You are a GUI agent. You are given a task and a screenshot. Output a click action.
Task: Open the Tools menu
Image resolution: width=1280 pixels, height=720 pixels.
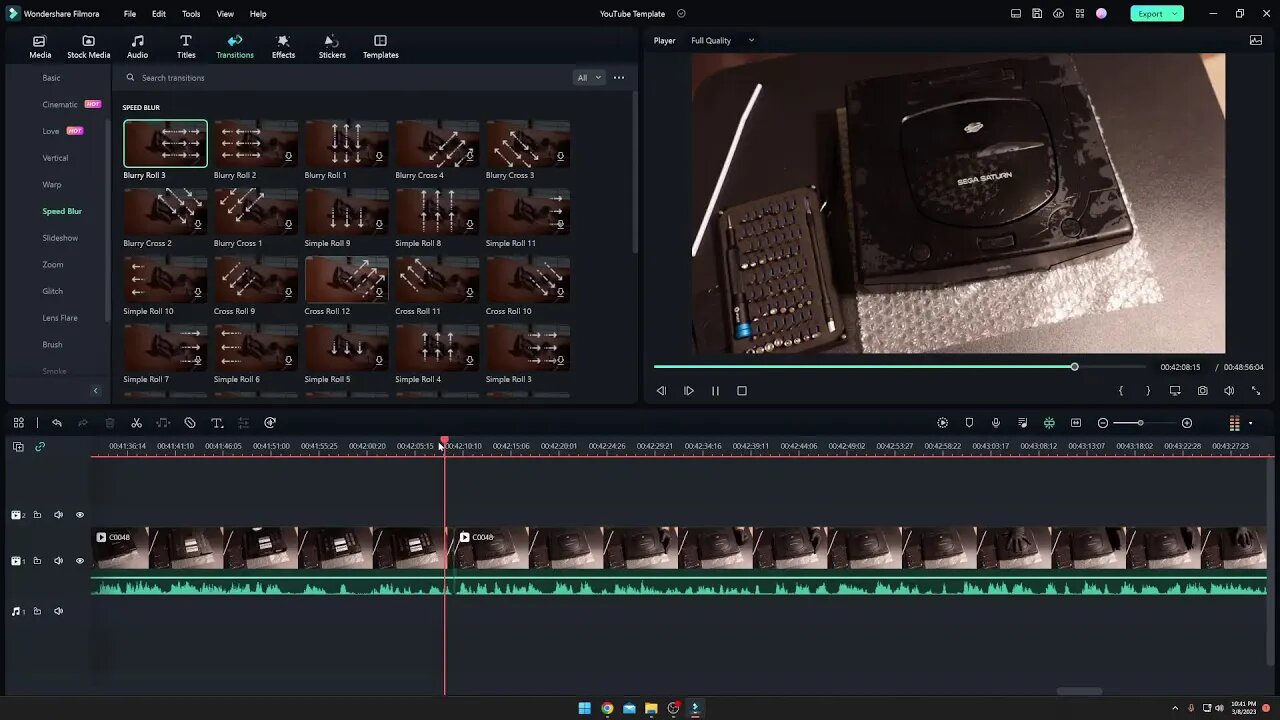pos(191,14)
